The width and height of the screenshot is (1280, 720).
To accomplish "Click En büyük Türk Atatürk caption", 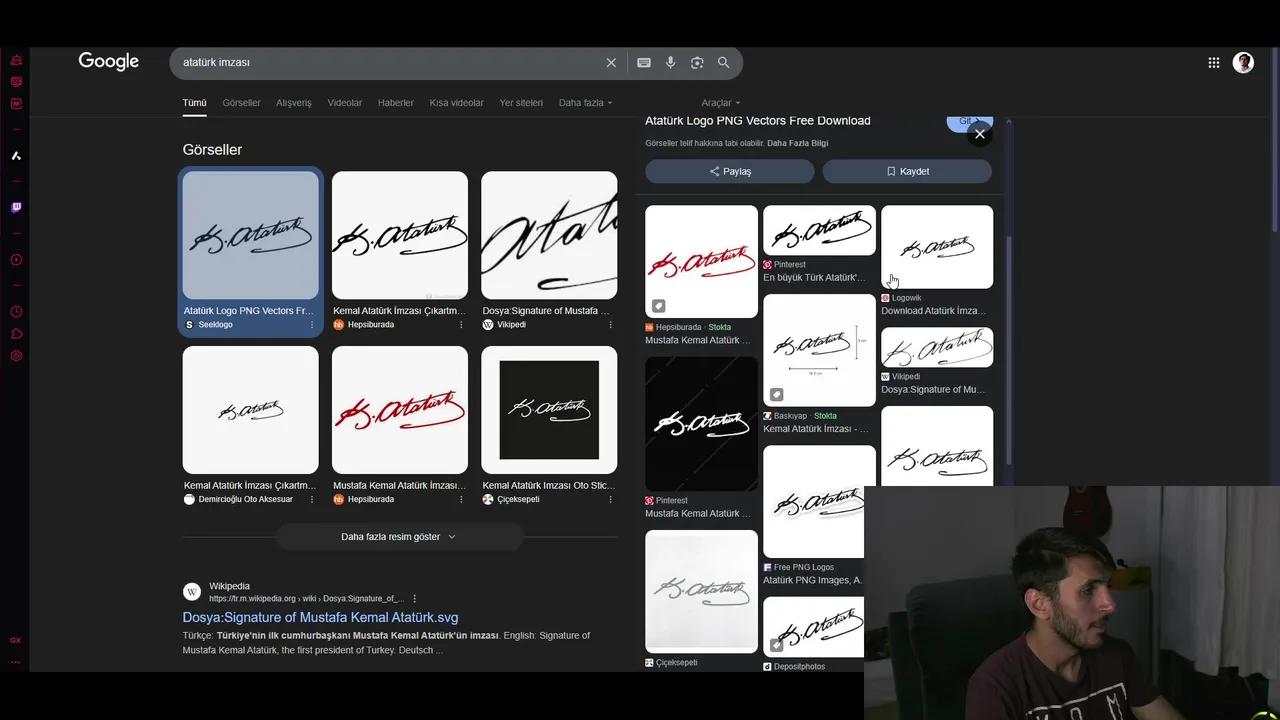I will tap(815, 278).
